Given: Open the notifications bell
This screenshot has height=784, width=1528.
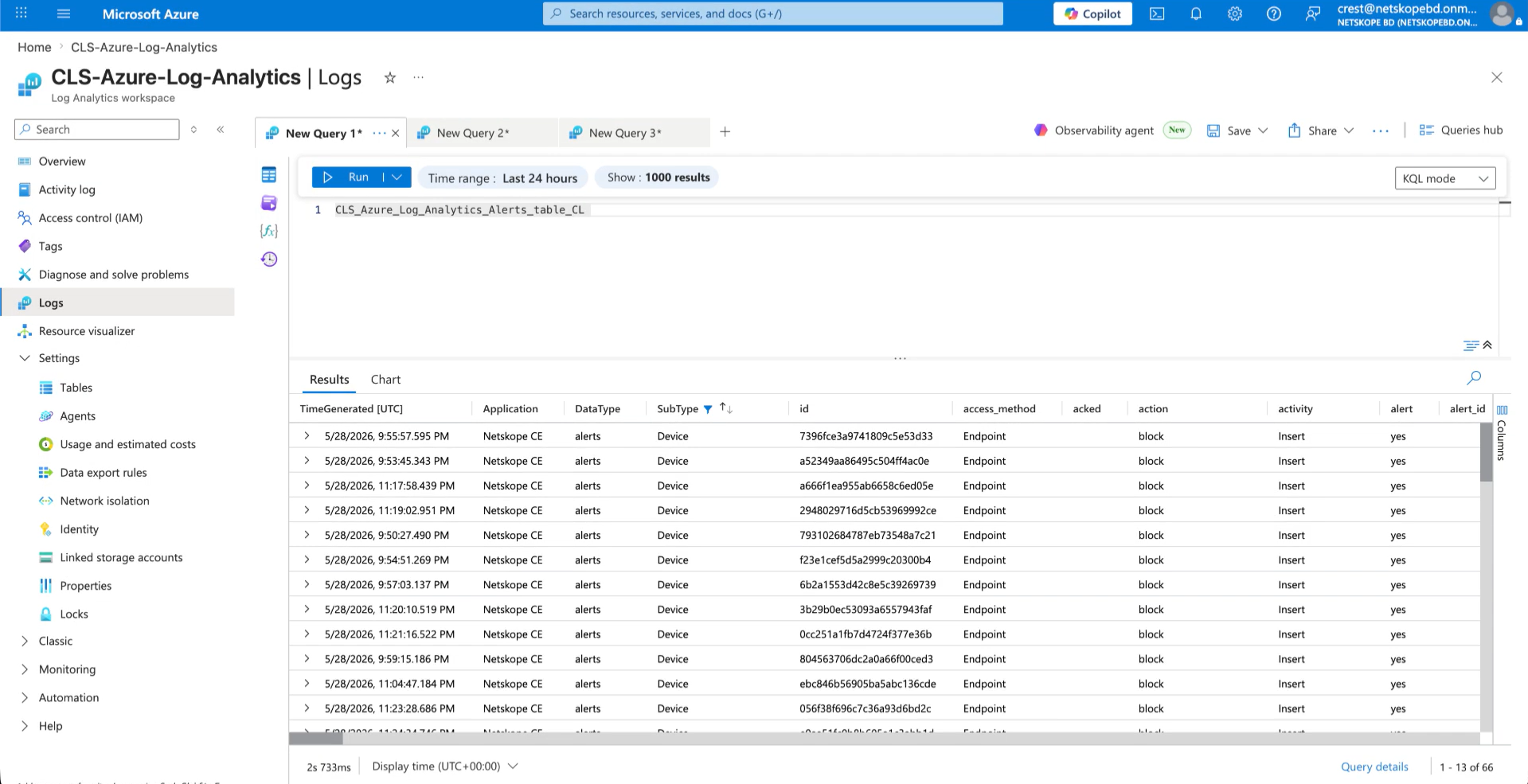Looking at the screenshot, I should point(1196,14).
